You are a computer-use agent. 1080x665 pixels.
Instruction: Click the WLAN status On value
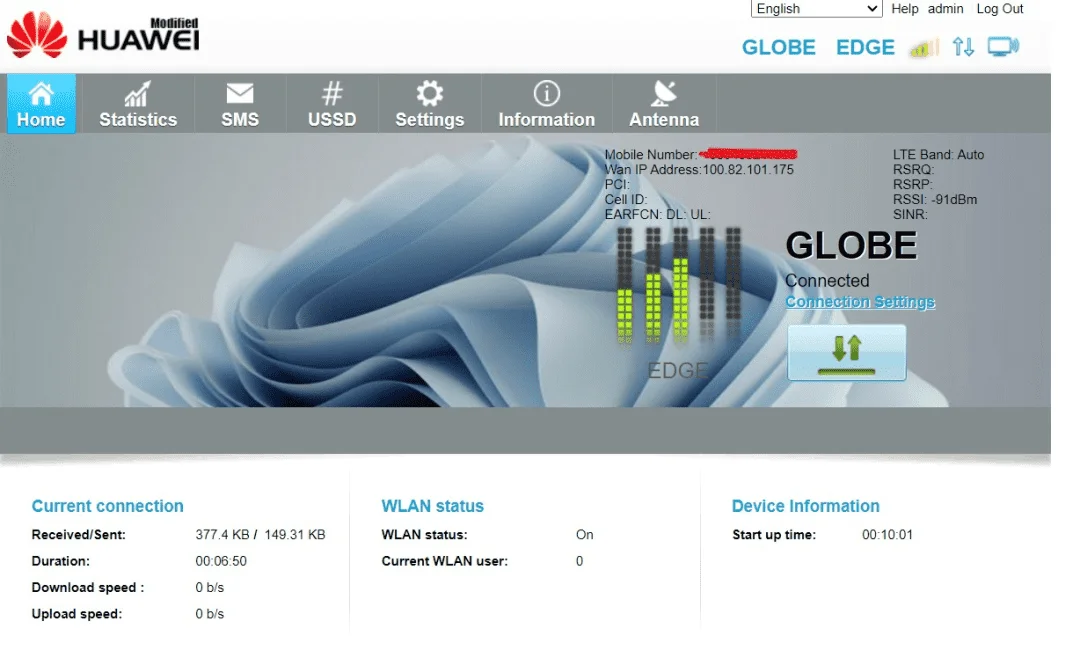(x=584, y=535)
